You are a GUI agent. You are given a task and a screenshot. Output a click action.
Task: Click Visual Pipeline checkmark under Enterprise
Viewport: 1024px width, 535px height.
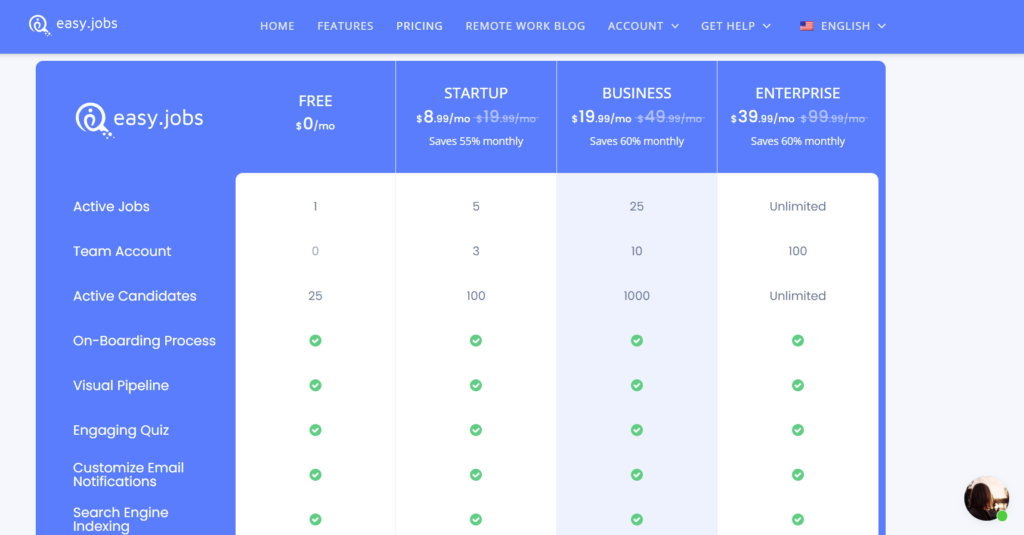click(x=798, y=385)
